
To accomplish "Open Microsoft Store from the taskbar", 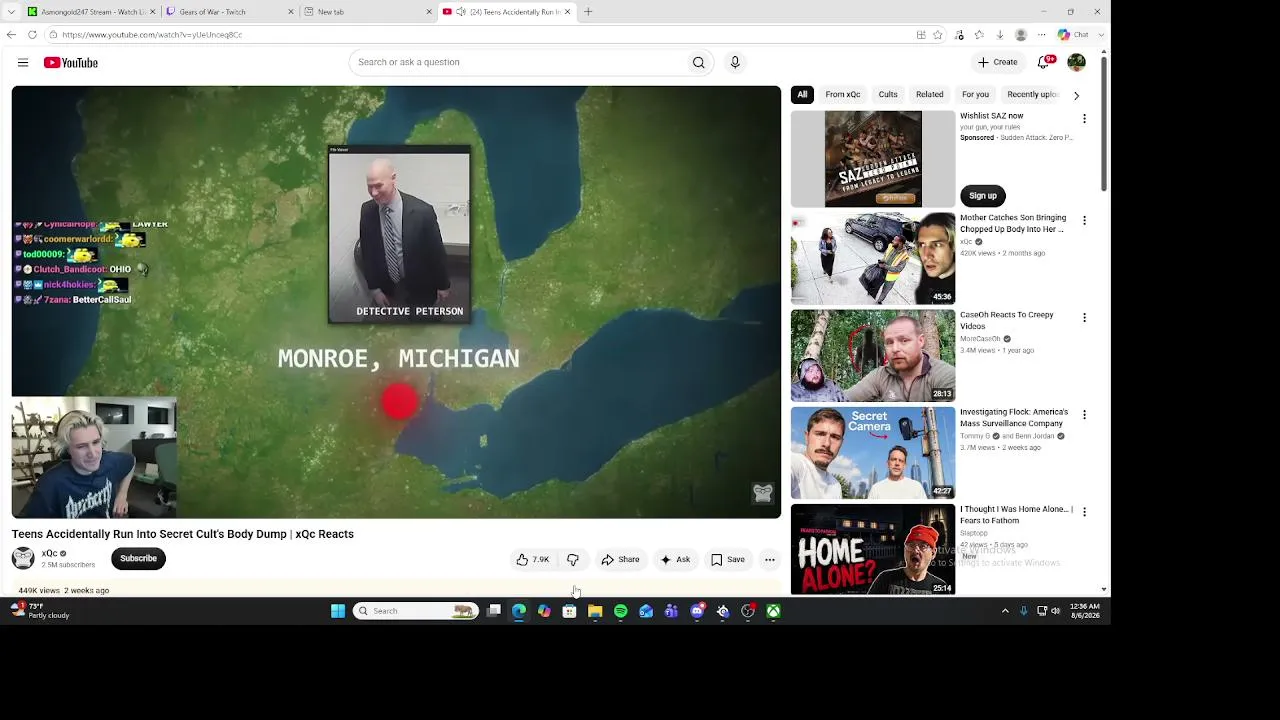I will [x=569, y=611].
